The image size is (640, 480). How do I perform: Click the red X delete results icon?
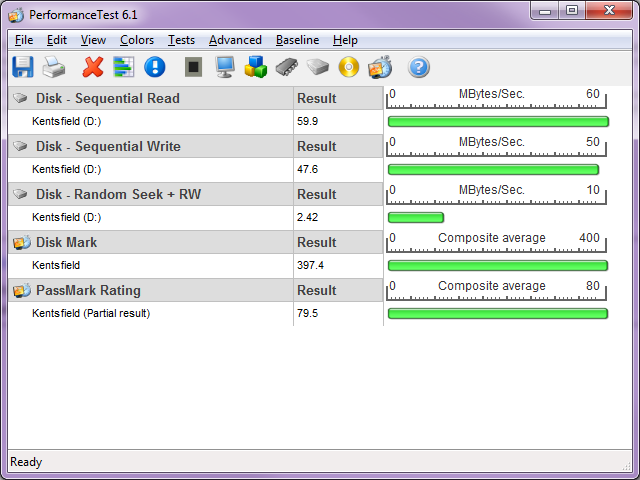pyautogui.click(x=93, y=67)
